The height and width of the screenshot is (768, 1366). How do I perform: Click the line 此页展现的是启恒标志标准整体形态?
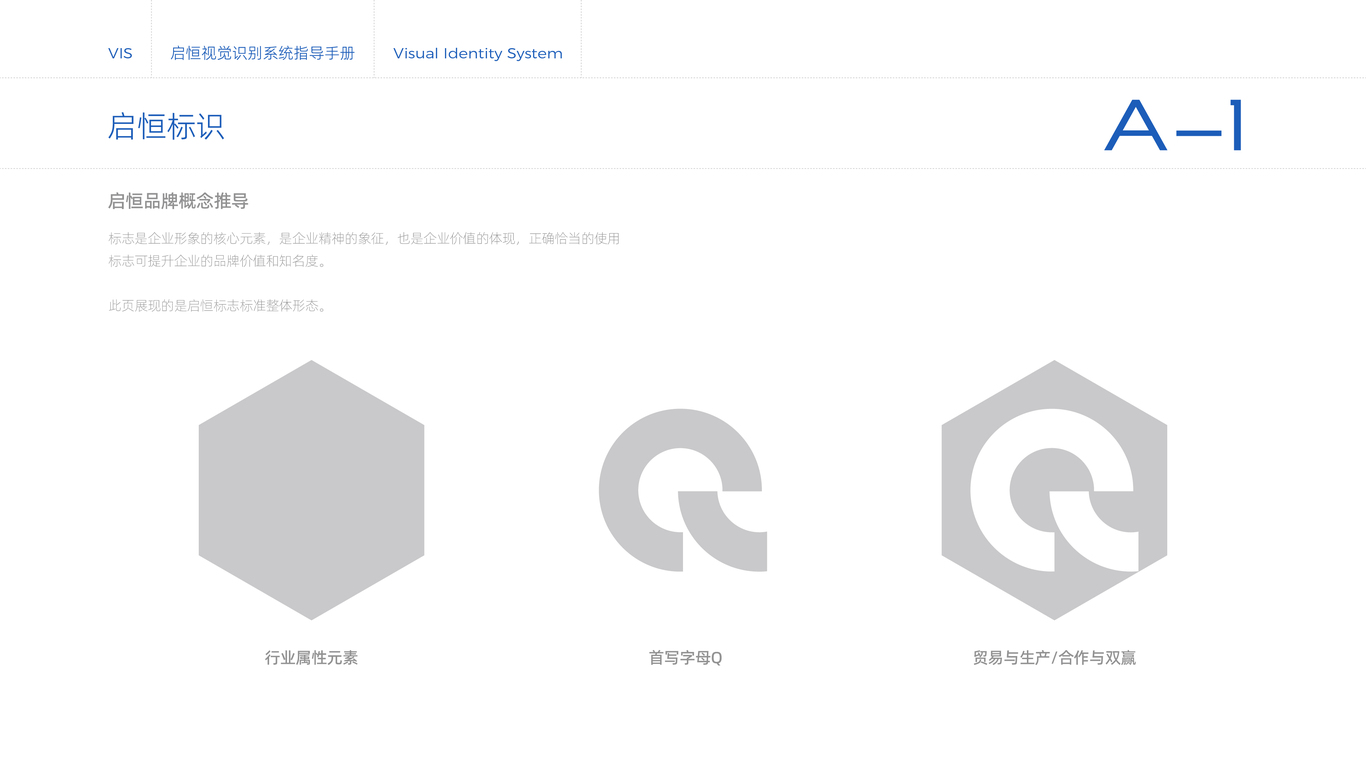click(218, 306)
